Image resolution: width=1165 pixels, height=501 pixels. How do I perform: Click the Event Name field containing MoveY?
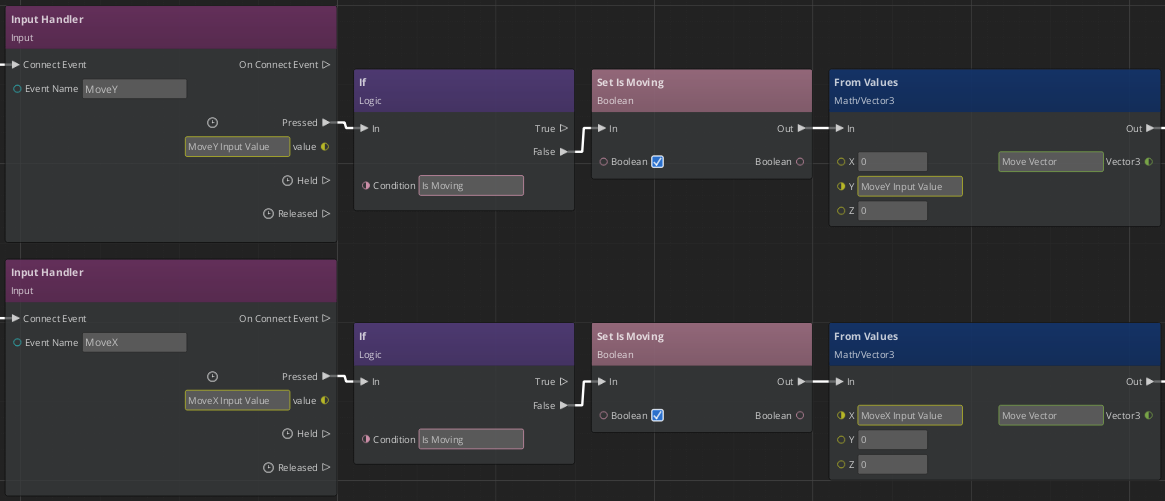pyautogui.click(x=134, y=89)
